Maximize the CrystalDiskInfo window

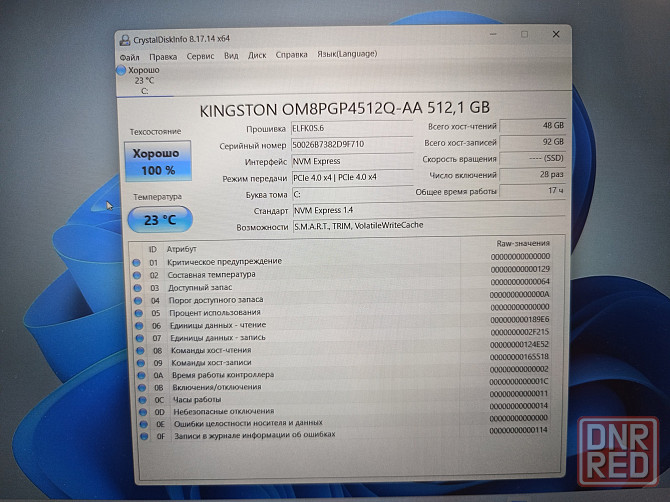coord(524,34)
